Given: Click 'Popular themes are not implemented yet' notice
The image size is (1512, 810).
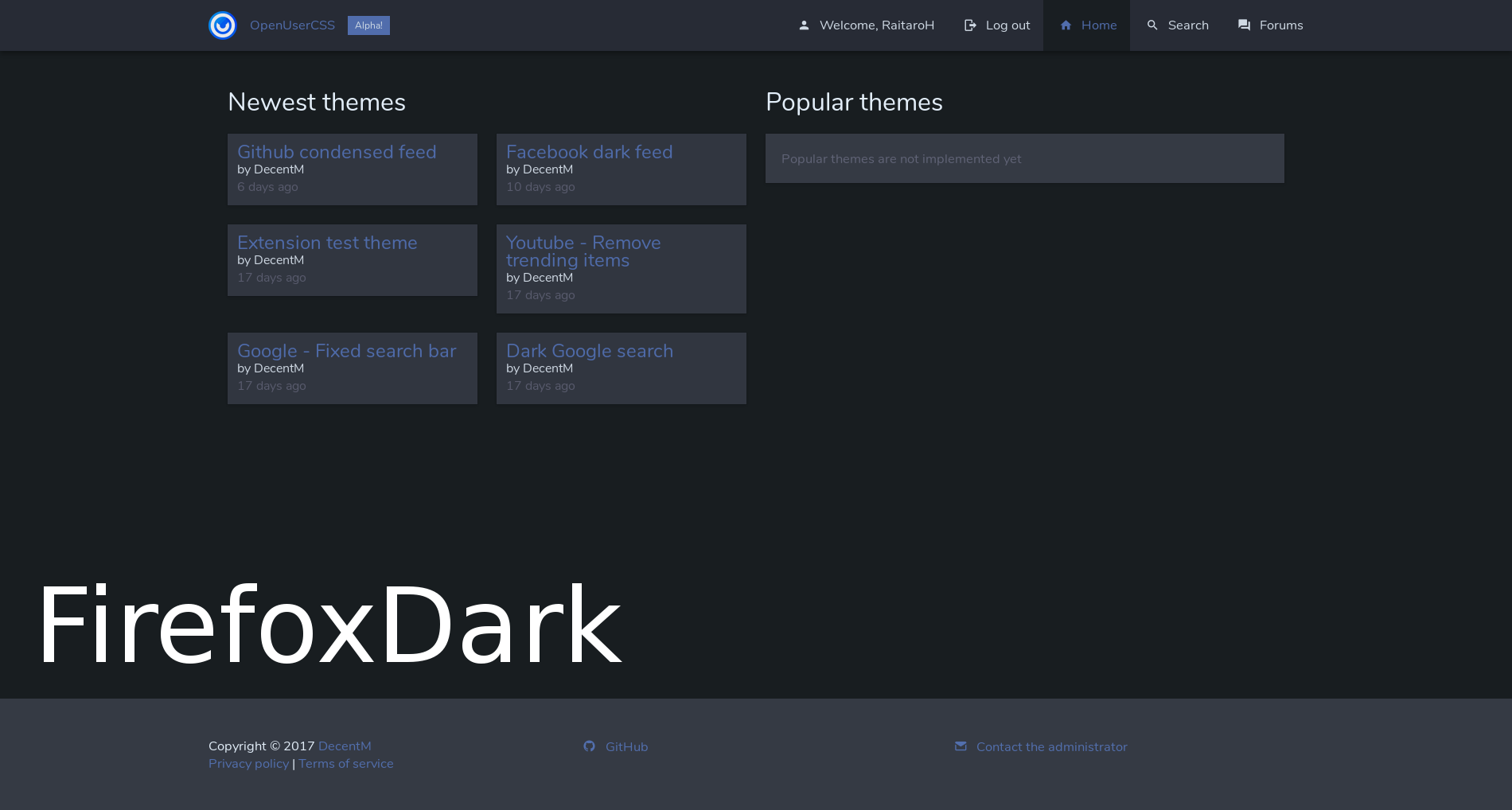Looking at the screenshot, I should pos(902,159).
